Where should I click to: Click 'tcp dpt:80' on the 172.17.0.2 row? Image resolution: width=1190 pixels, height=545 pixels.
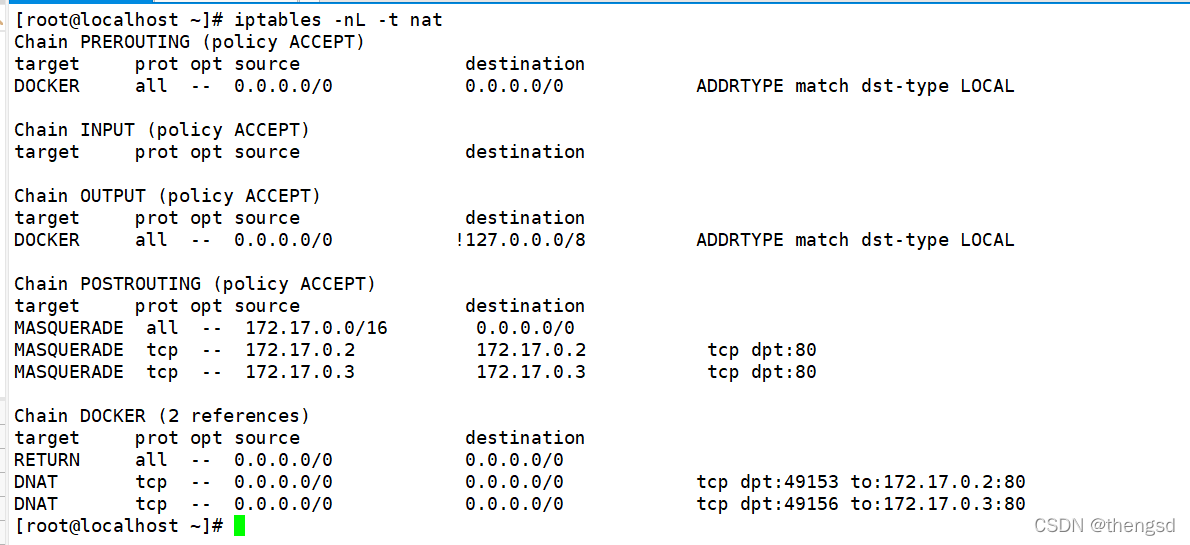[x=762, y=350]
